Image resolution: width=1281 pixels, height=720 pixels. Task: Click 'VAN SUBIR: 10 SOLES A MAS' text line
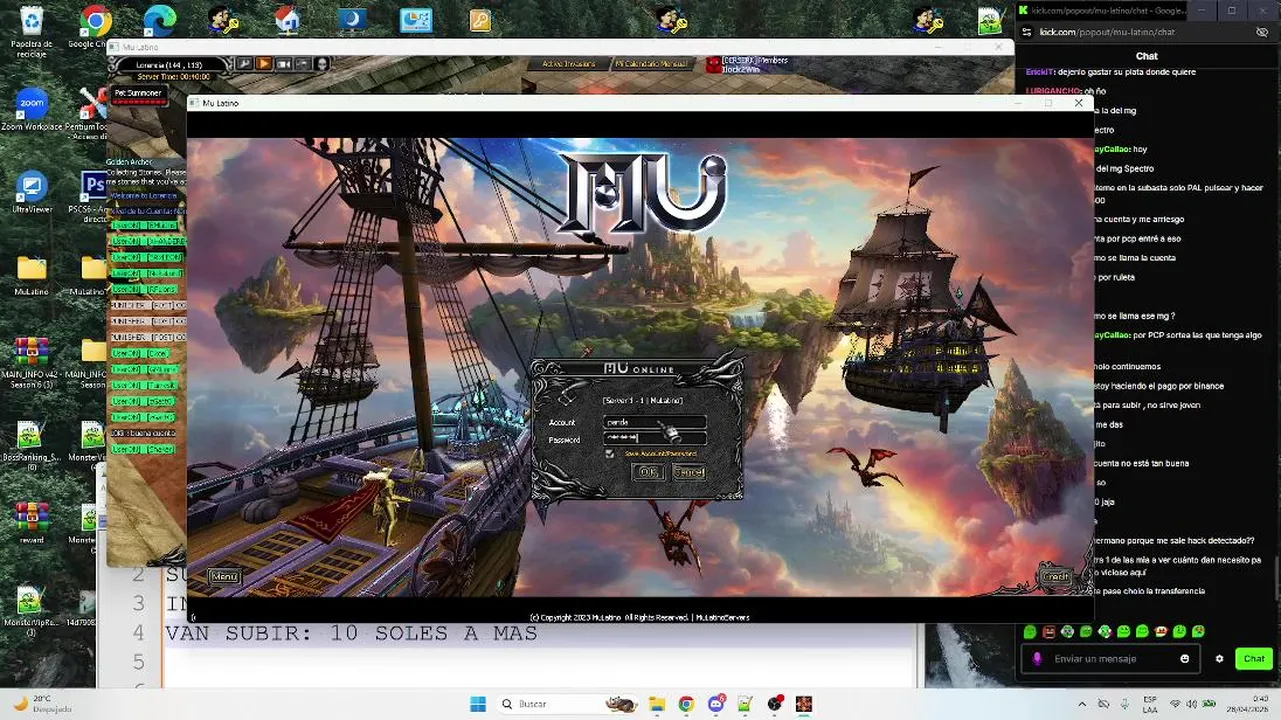tap(351, 633)
